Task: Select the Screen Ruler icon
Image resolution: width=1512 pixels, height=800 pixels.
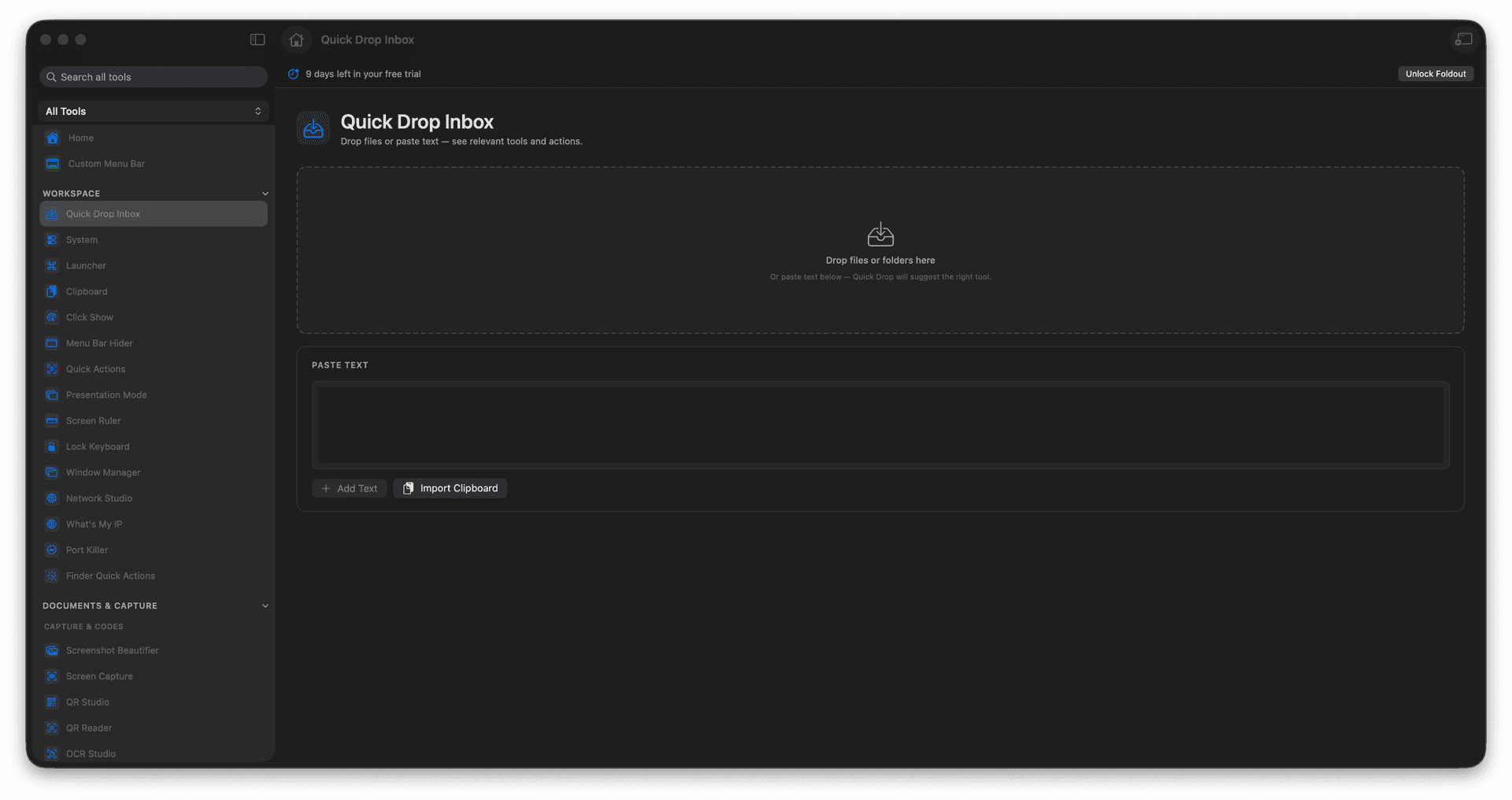Action: point(52,420)
